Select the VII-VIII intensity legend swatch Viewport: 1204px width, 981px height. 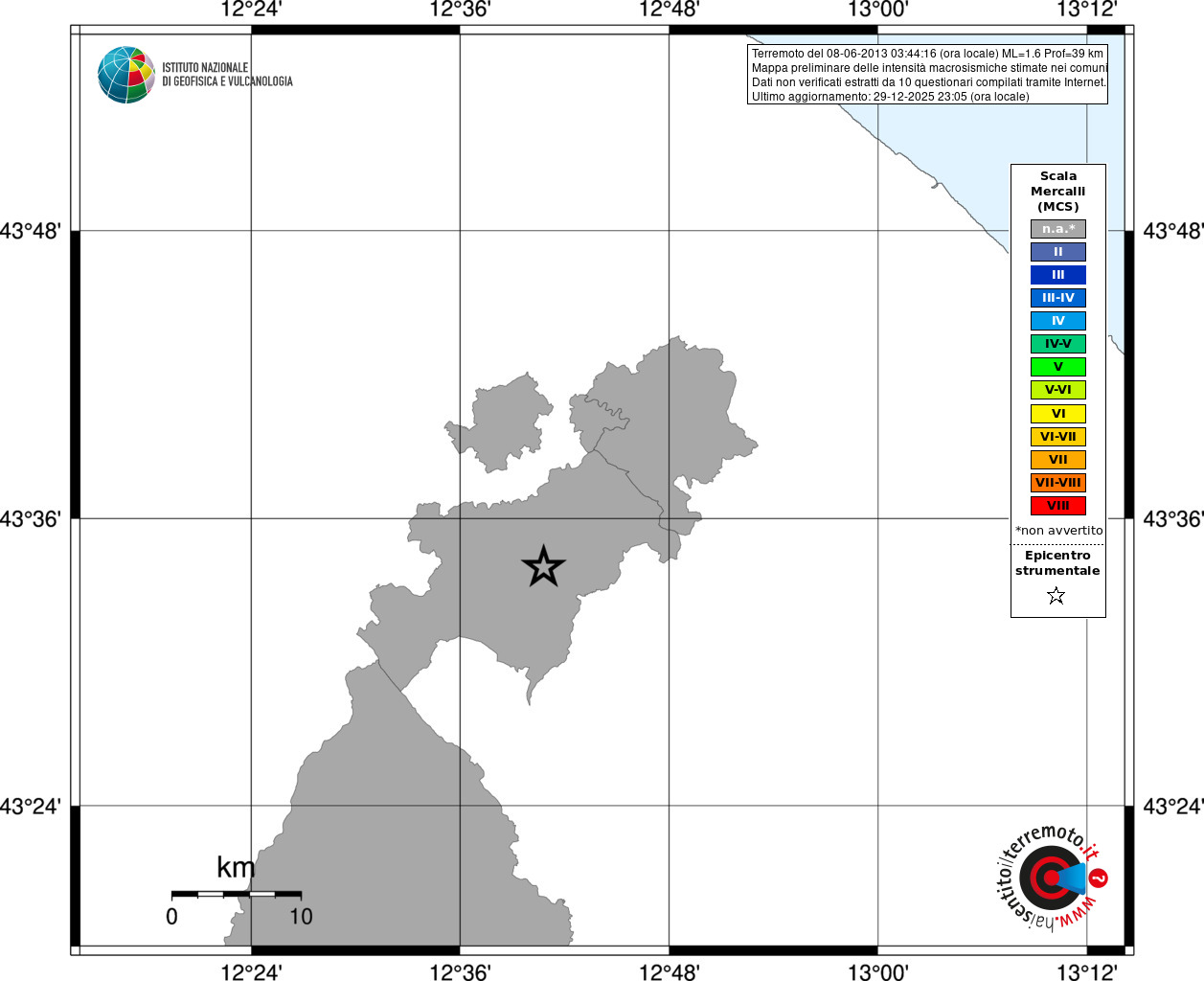pyautogui.click(x=1058, y=483)
